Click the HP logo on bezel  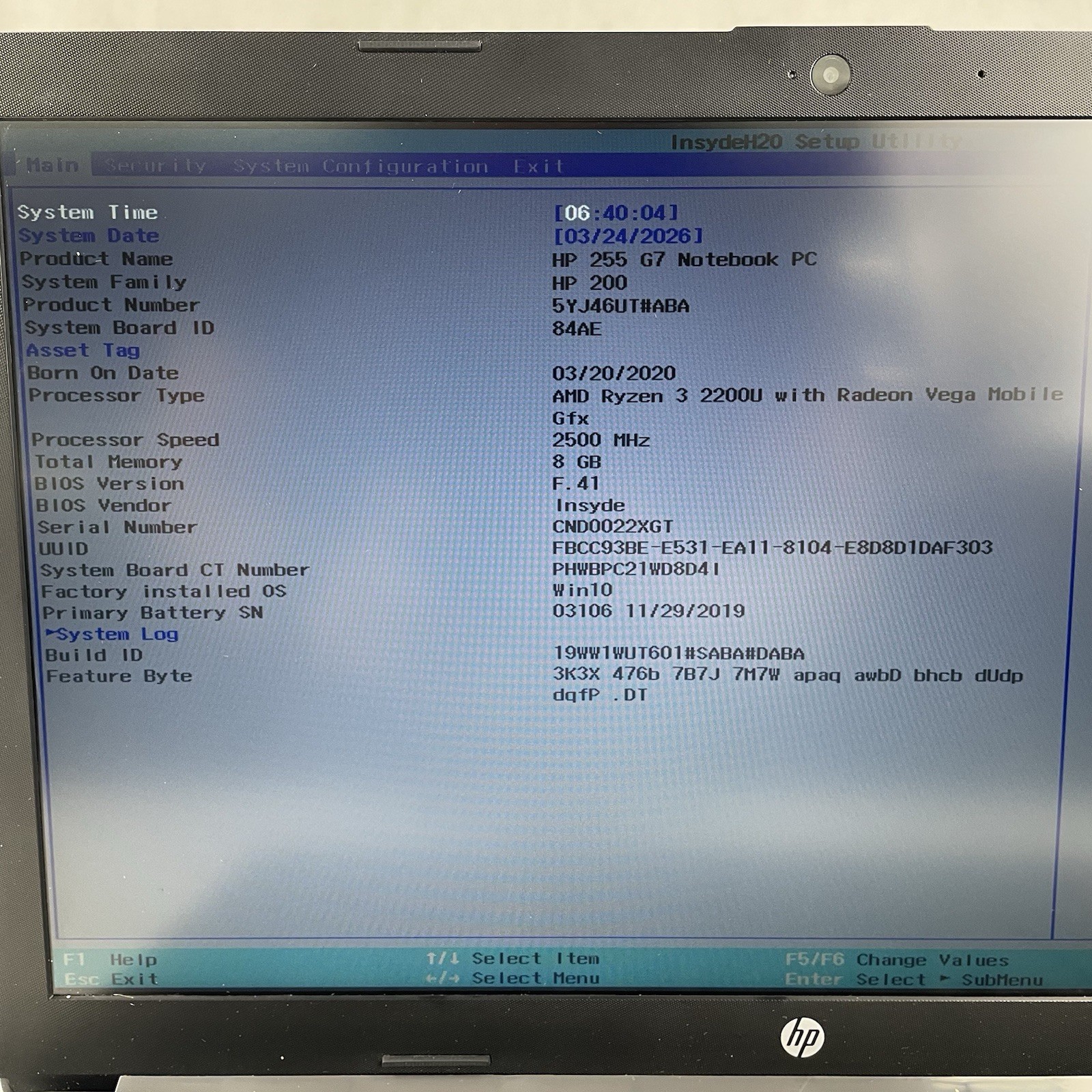click(x=803, y=1037)
